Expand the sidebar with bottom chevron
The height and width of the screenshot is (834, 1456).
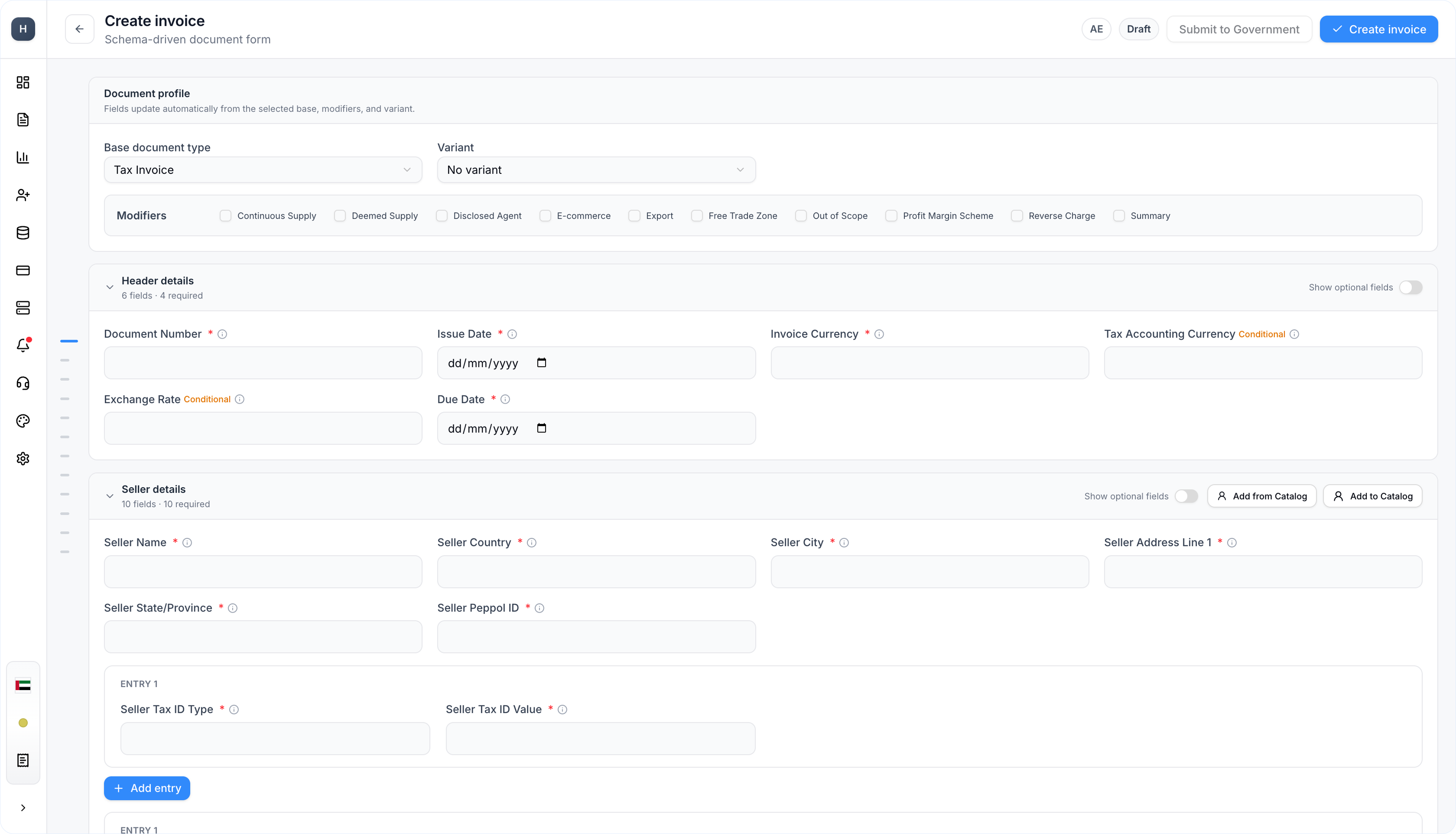click(23, 808)
